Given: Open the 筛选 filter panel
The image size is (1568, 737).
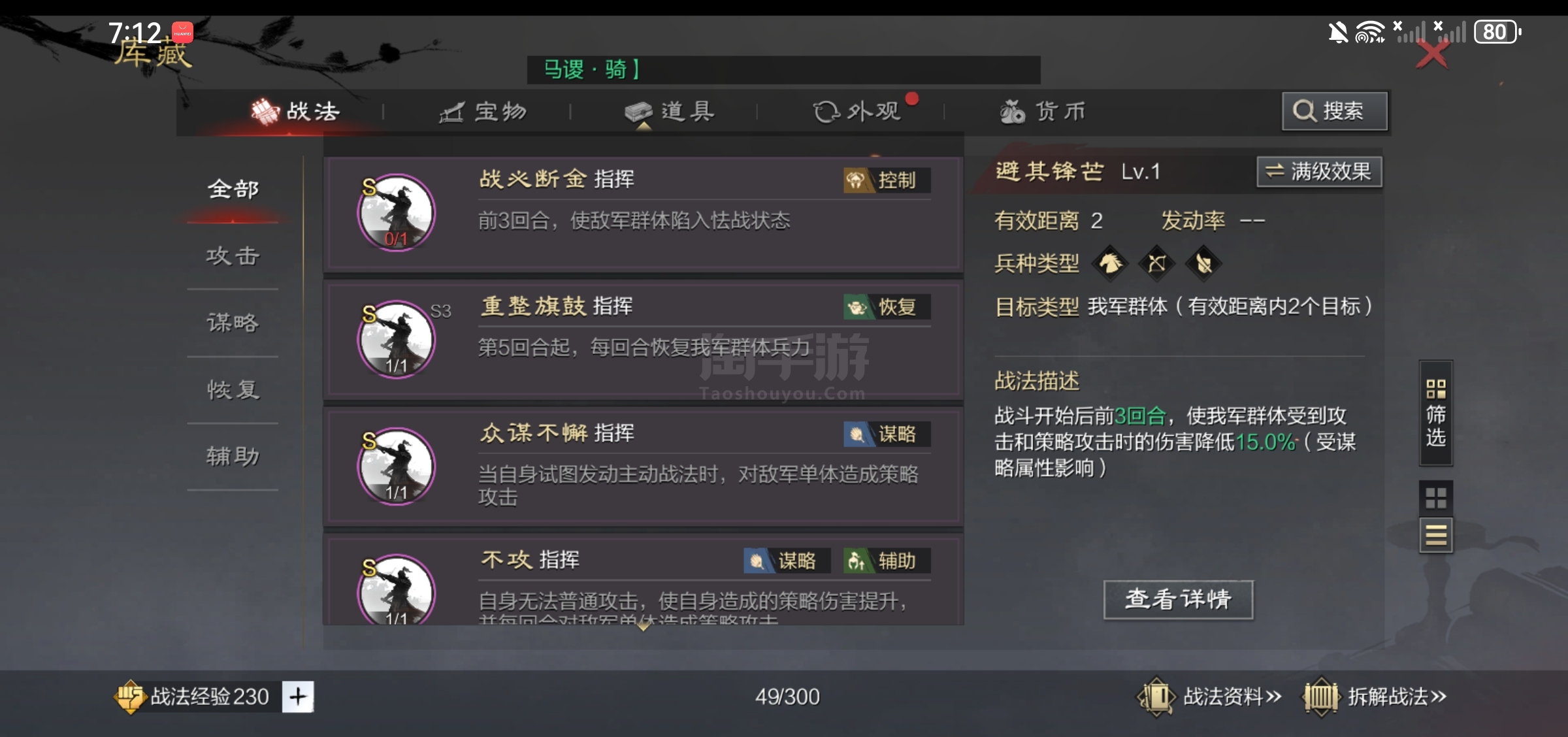Looking at the screenshot, I should pyautogui.click(x=1435, y=413).
